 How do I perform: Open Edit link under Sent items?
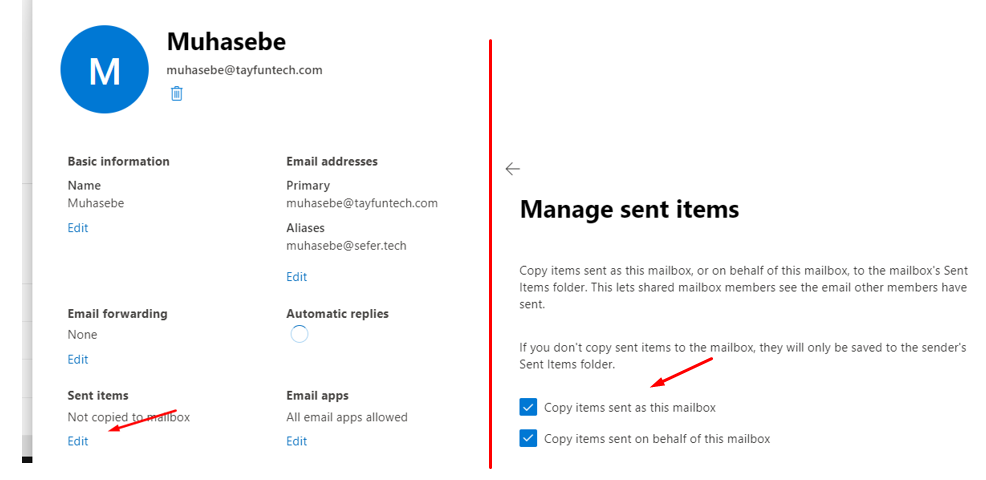[78, 442]
